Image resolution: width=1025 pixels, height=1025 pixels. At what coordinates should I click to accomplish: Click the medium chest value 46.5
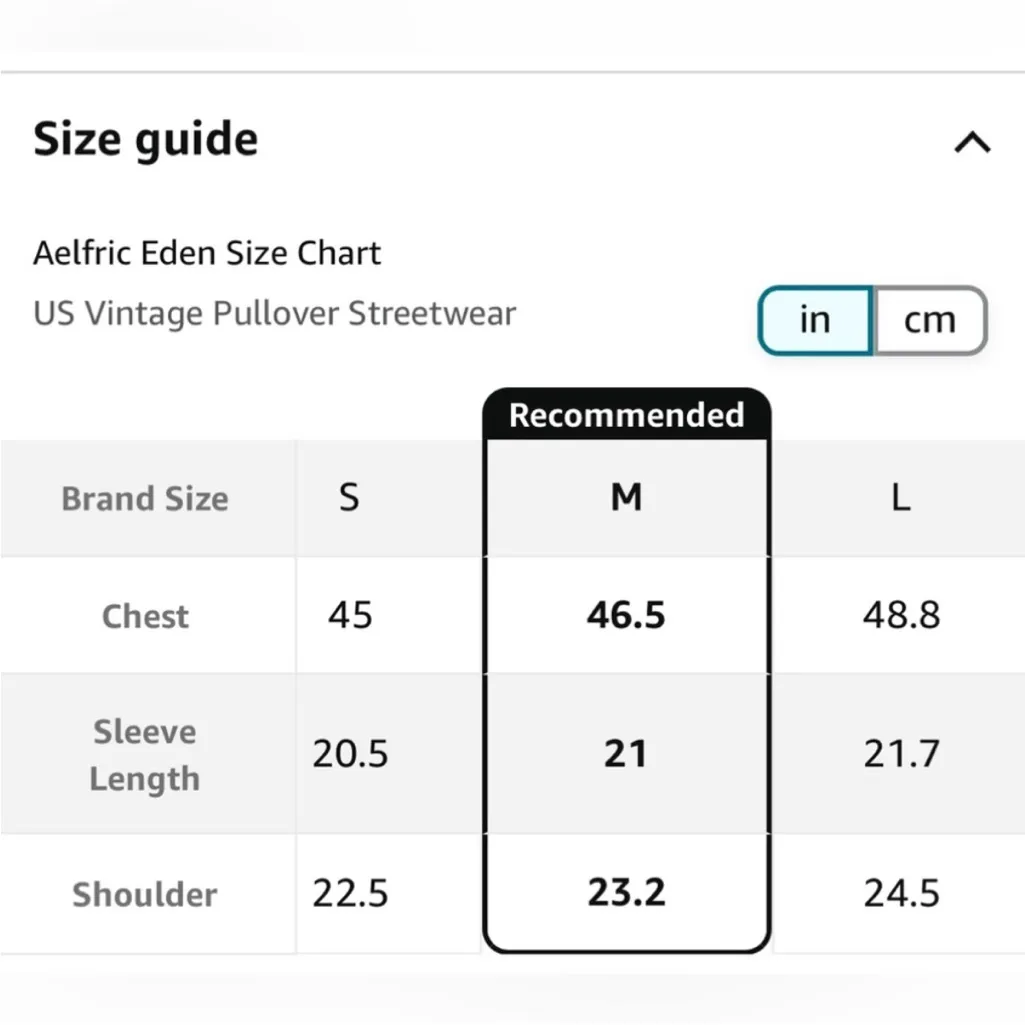point(626,615)
